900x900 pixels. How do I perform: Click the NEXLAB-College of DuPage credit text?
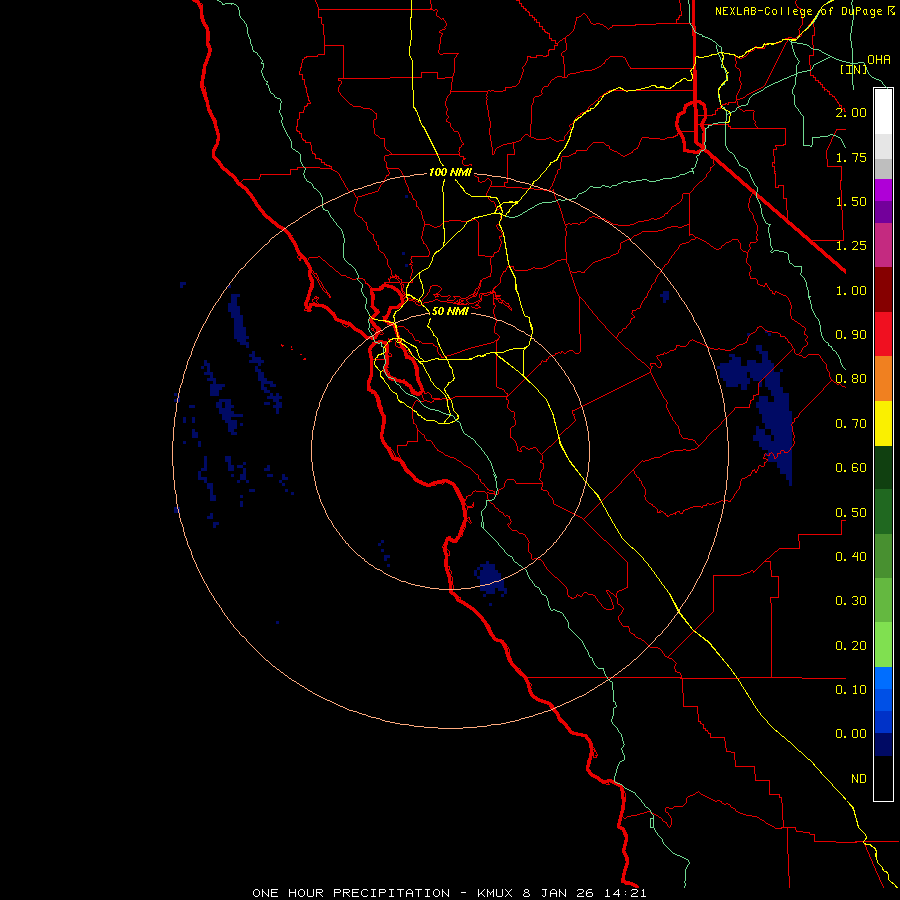804,11
